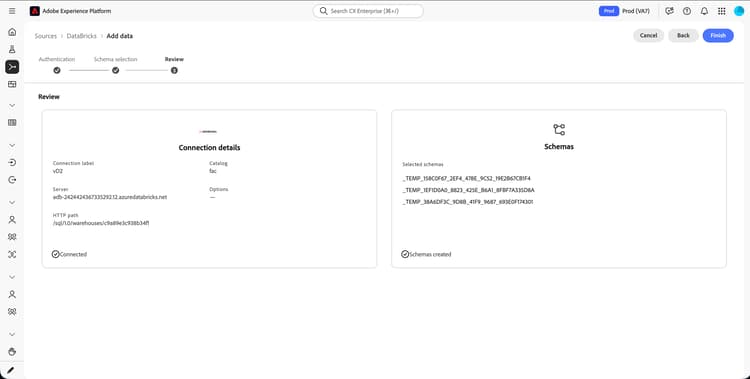Click the pencil edit icon in the sidebar
Image resolution: width=750 pixels, height=379 pixels.
click(x=11, y=370)
